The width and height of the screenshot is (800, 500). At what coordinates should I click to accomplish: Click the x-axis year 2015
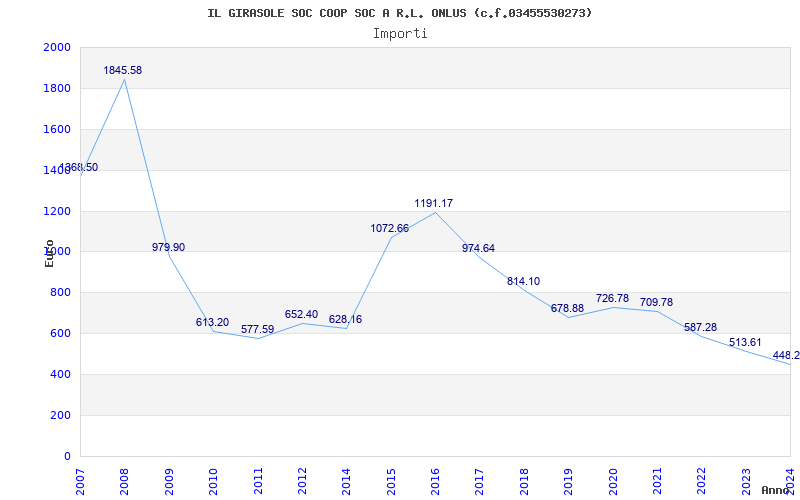point(391,482)
